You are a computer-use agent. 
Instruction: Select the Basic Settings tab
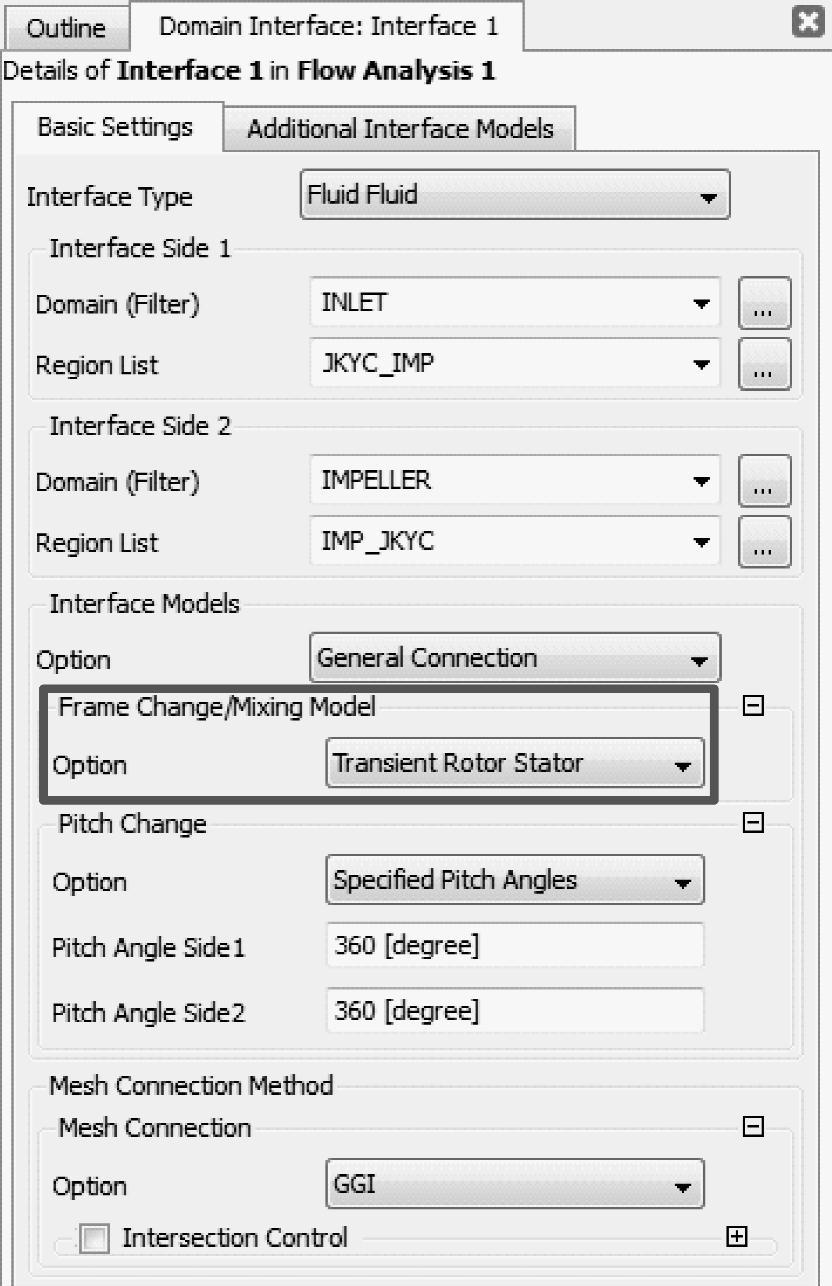coord(115,128)
